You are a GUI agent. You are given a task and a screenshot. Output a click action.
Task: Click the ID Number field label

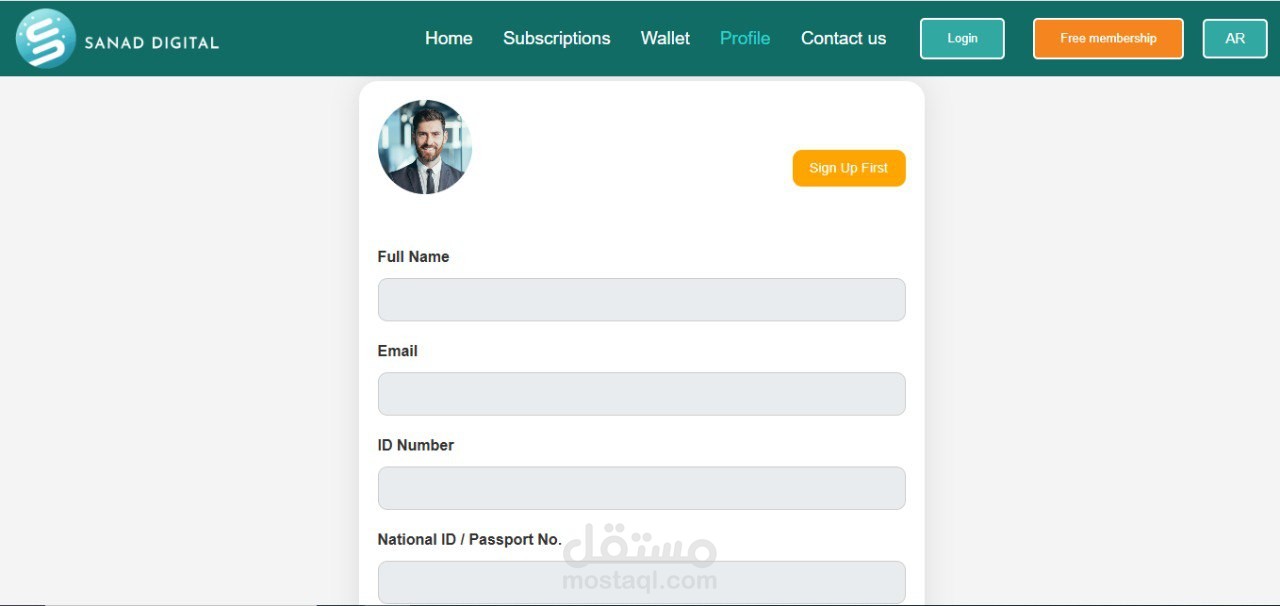[x=415, y=445]
